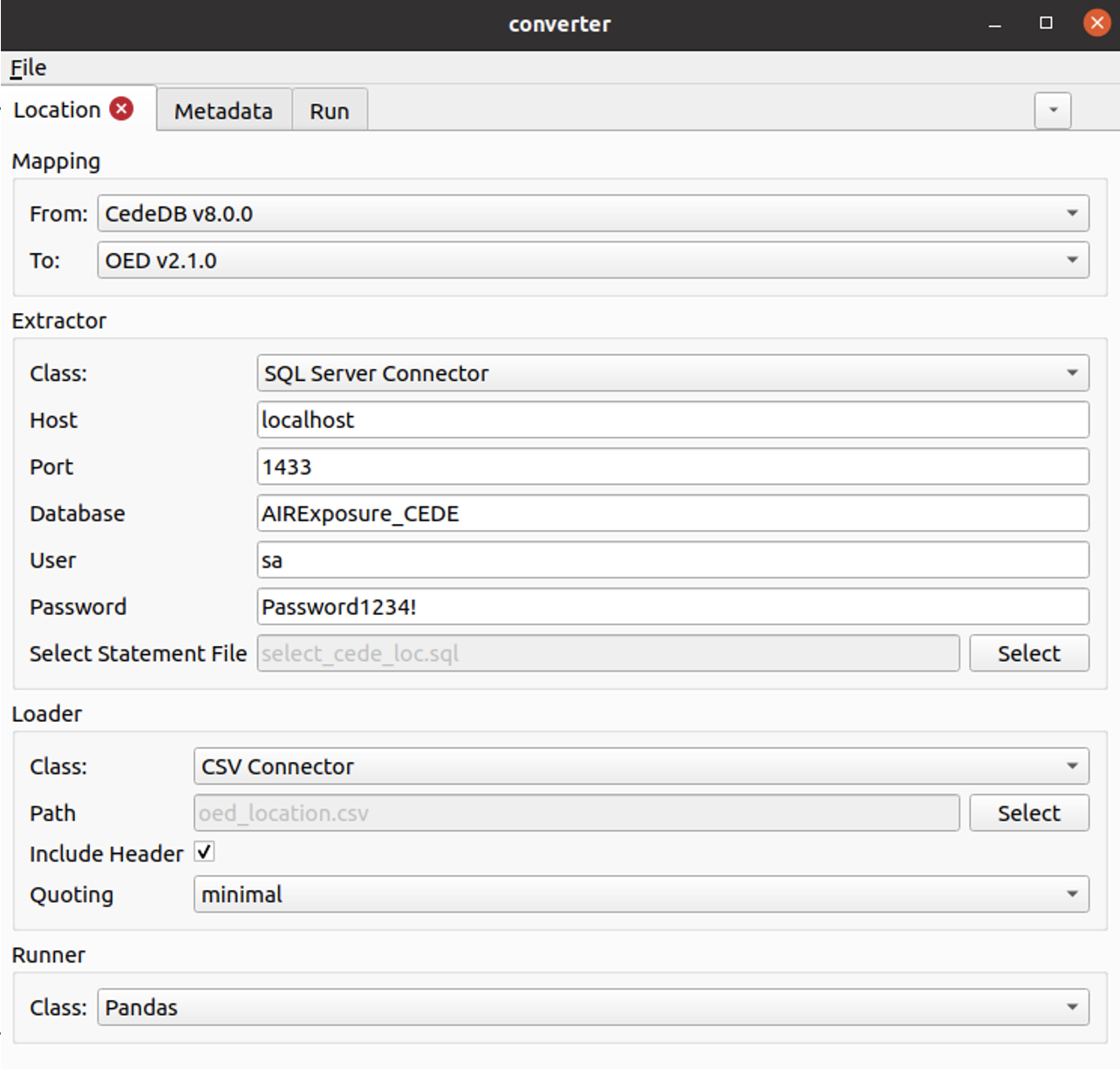Switch to the Run tab
1120x1069 pixels.
click(330, 111)
